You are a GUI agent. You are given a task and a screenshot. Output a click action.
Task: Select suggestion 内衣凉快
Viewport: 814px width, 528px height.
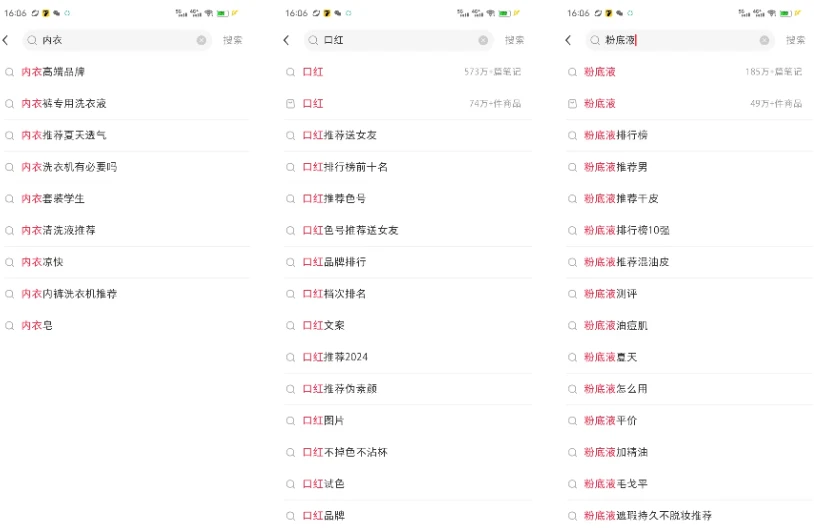tap(42, 262)
